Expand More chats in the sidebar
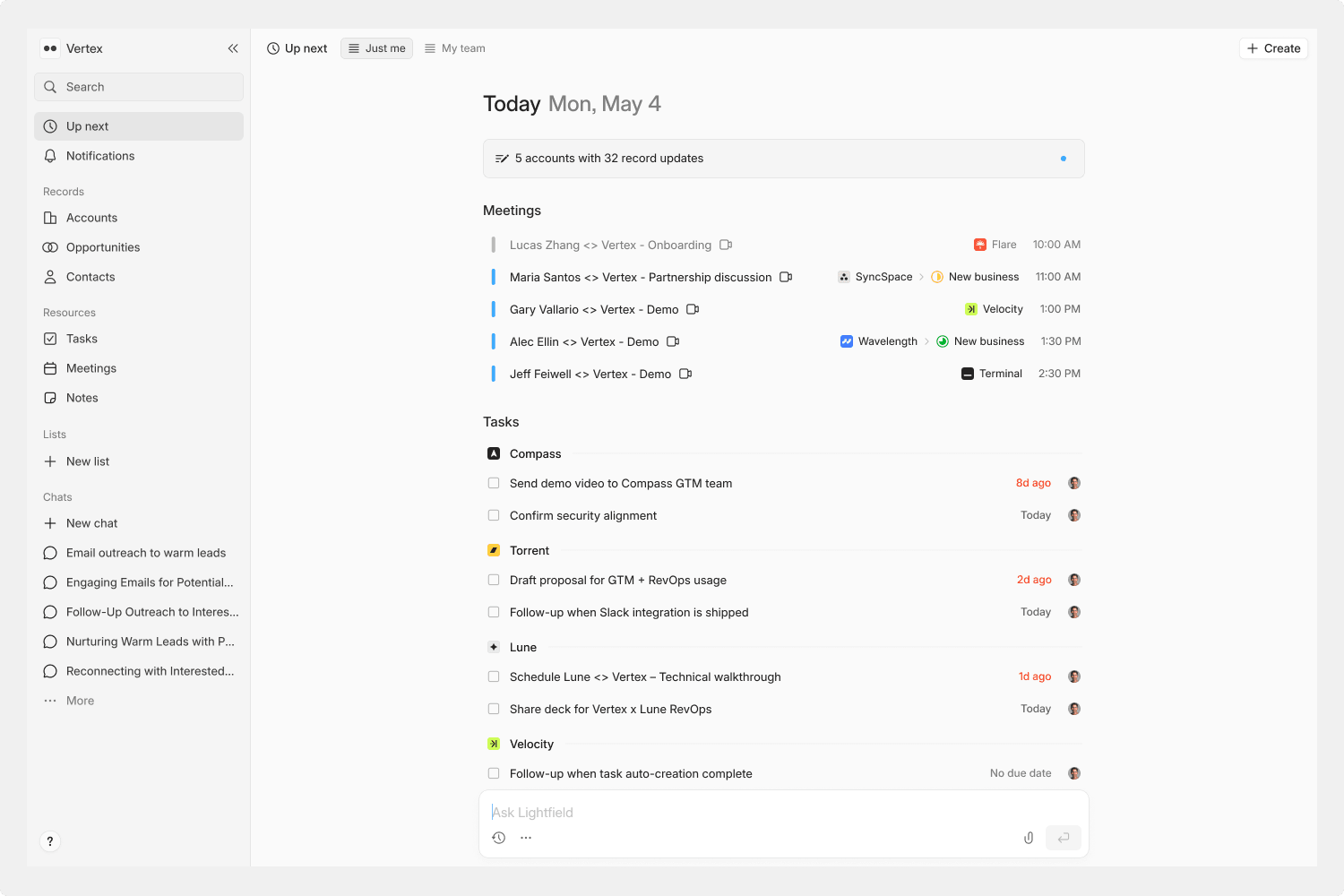 pos(80,701)
